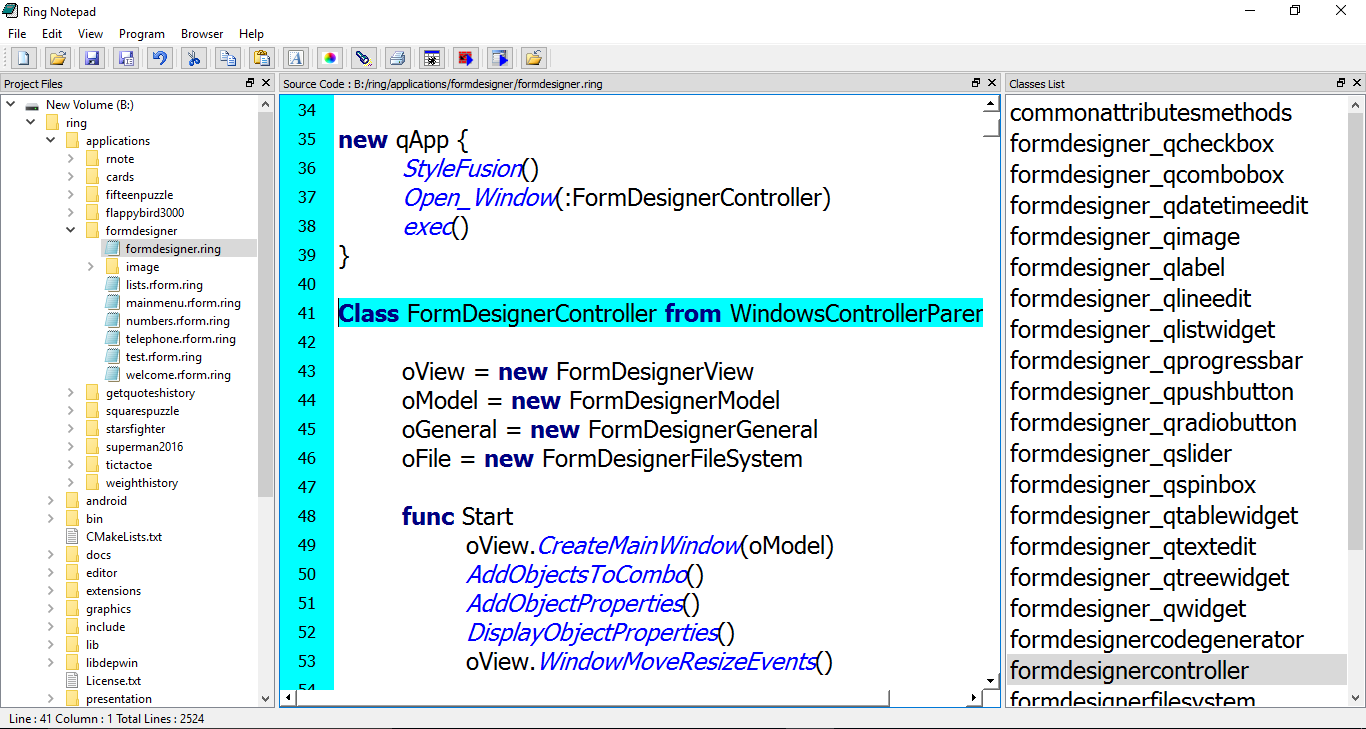Expand the android folder in tree
Image resolution: width=1366 pixels, height=729 pixels.
pos(51,501)
